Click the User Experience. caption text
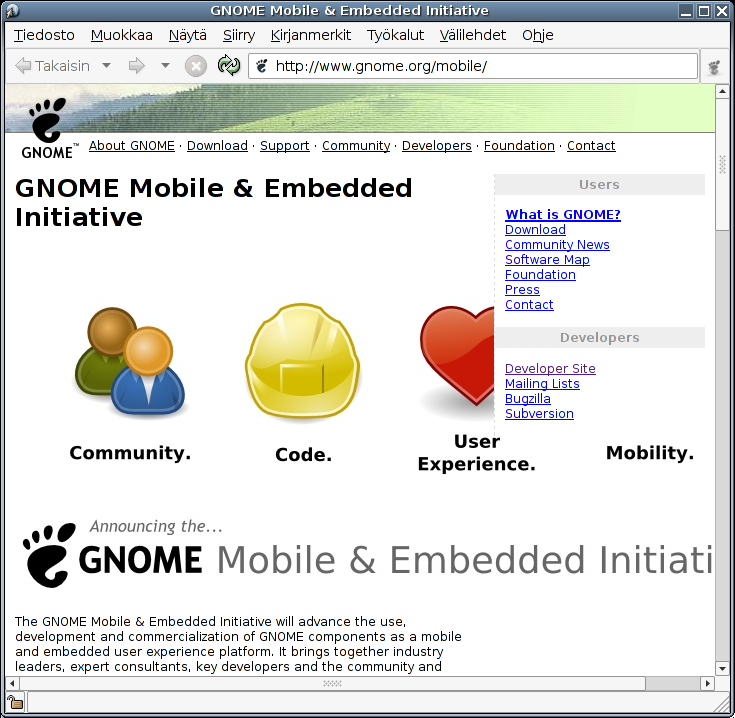Screen dimensions: 735x718 tap(476, 453)
